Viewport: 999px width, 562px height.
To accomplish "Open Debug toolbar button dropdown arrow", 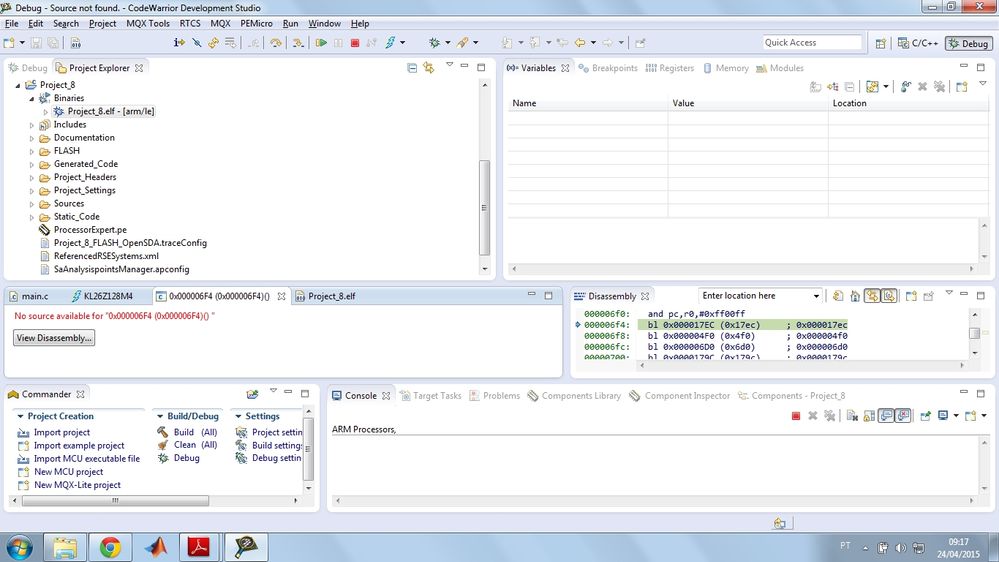I will pos(447,43).
